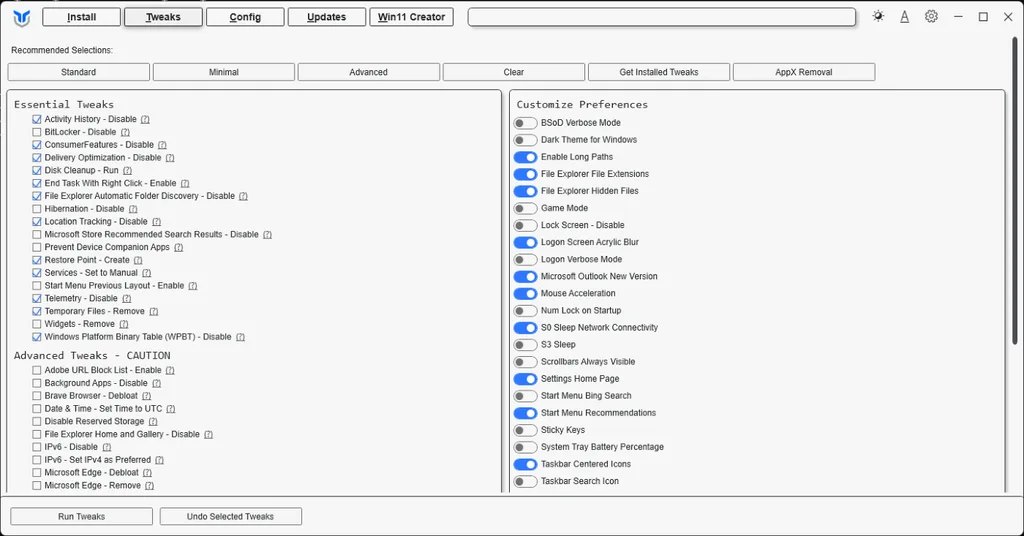This screenshot has height=536, width=1024.
Task: Open help icon beside Temporary Files - Remove
Action: point(153,311)
